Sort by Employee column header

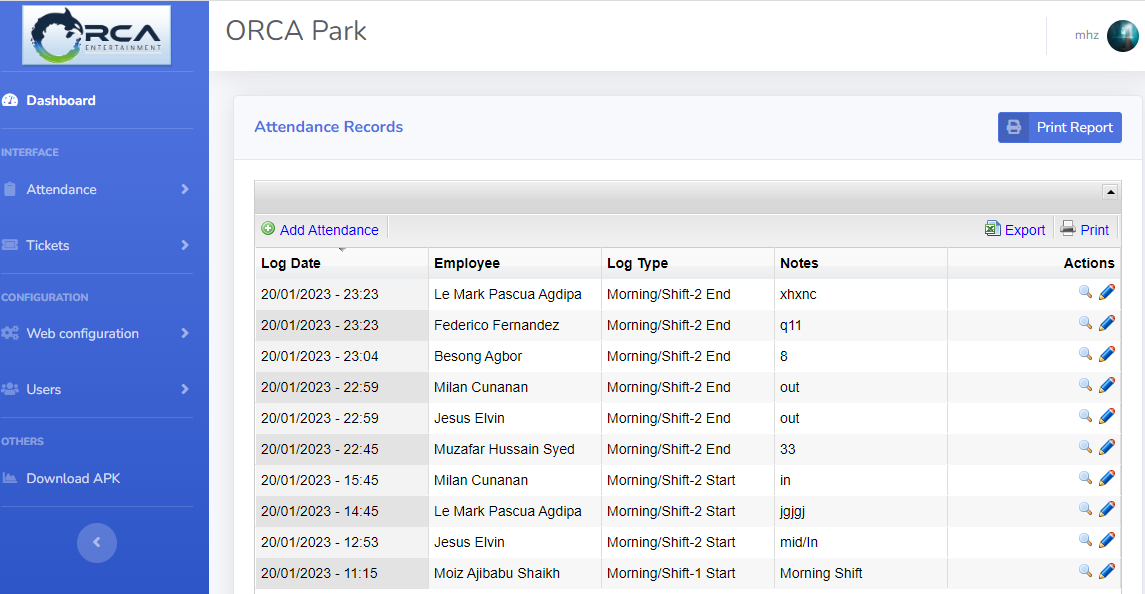(x=467, y=263)
